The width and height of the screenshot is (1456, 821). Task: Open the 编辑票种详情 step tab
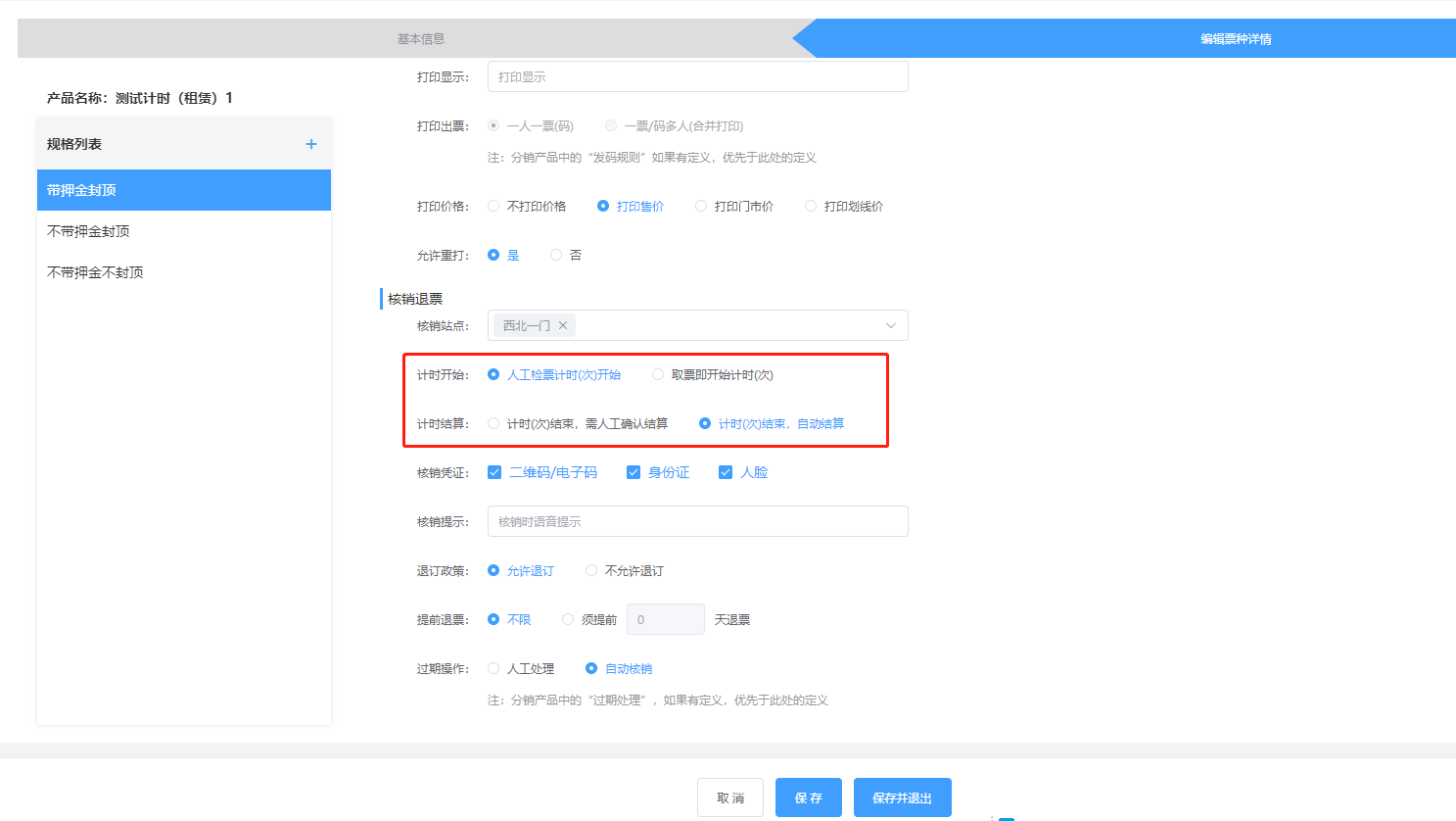pos(1236,39)
